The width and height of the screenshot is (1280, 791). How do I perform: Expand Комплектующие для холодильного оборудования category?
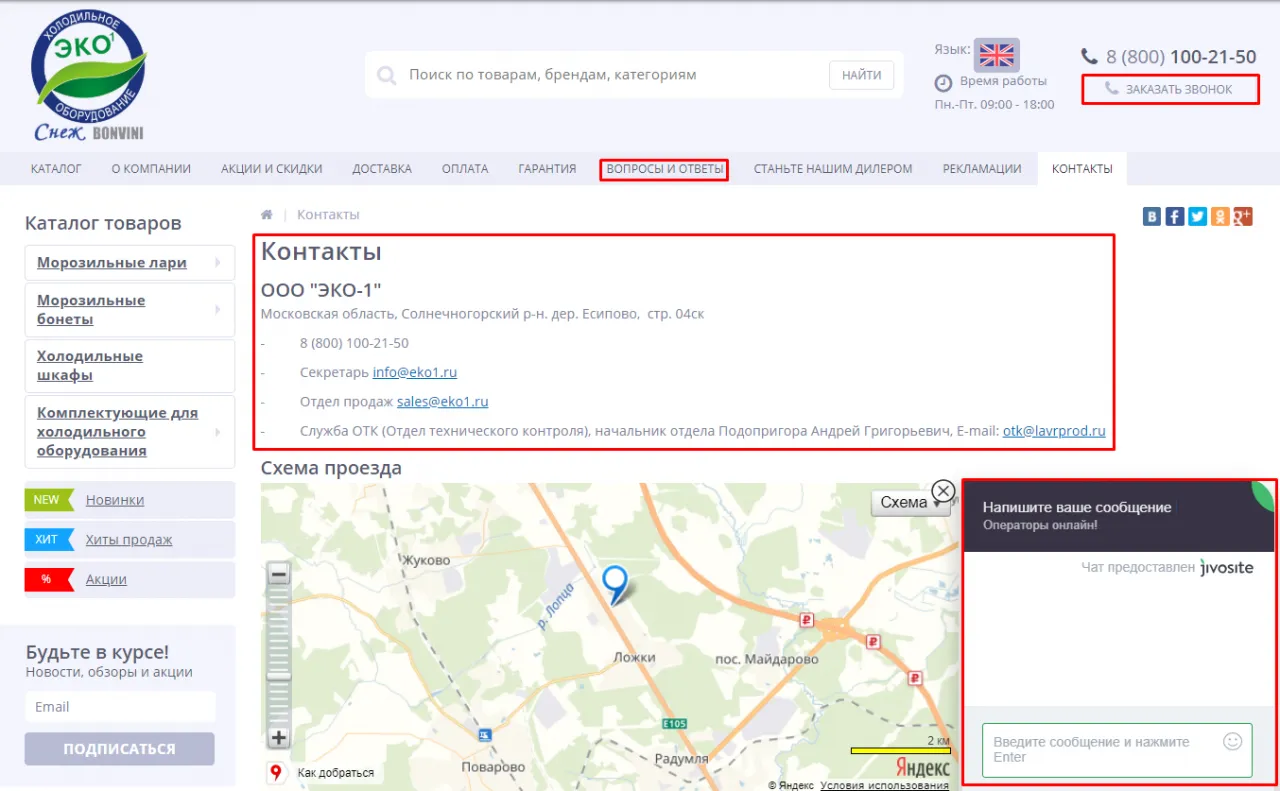pyautogui.click(x=217, y=432)
